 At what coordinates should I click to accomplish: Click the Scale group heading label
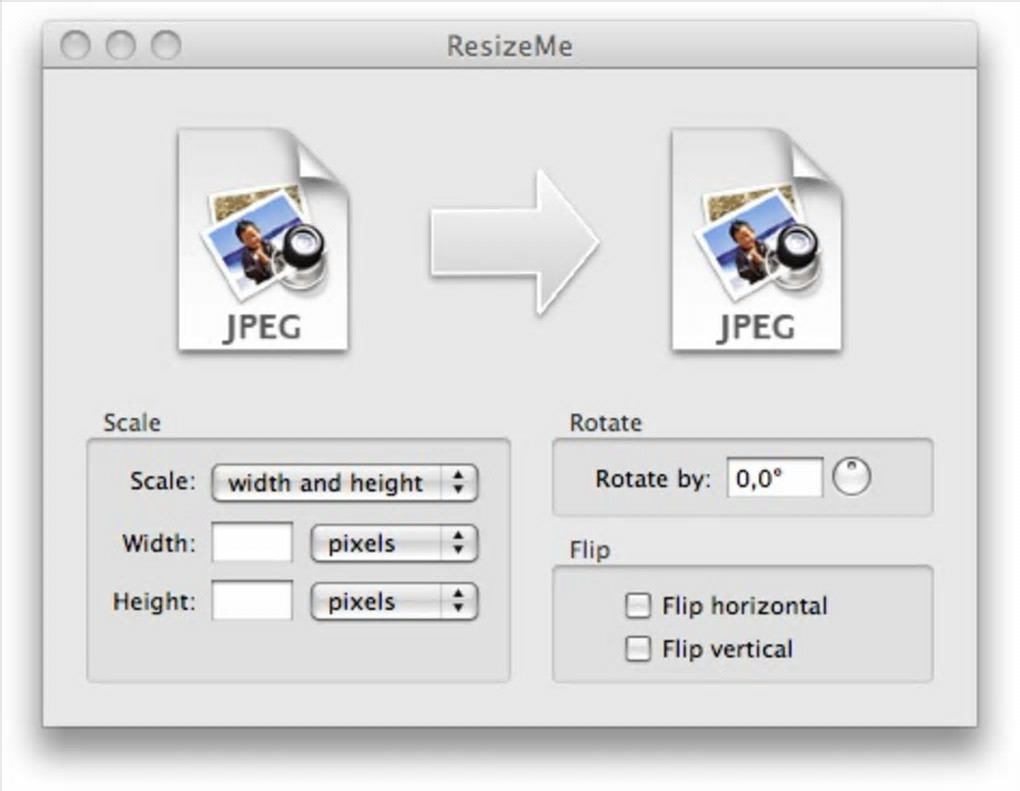tap(131, 422)
